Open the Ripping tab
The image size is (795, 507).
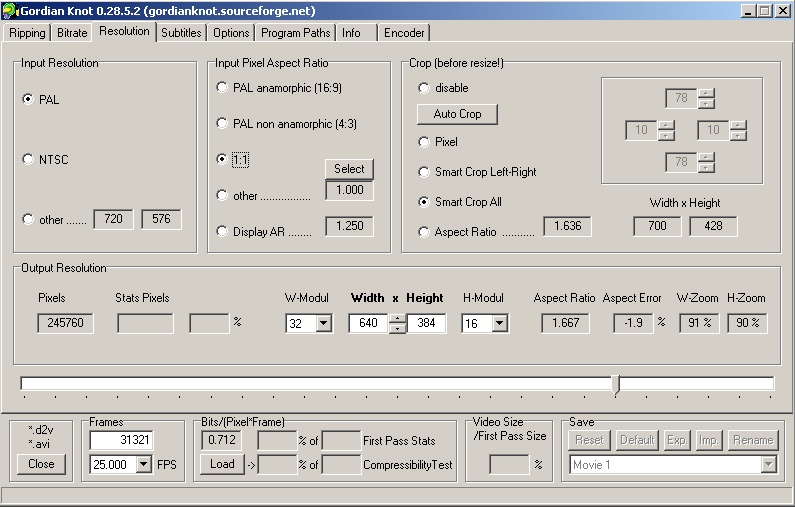[27, 33]
